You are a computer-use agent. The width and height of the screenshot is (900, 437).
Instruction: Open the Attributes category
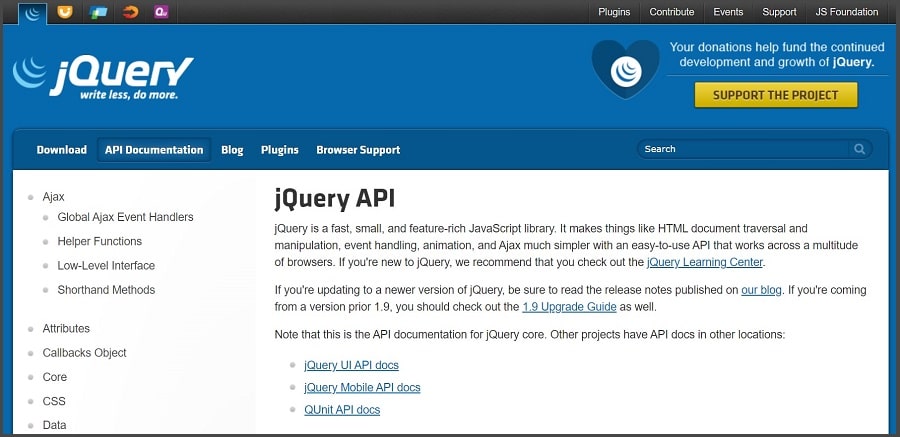(66, 328)
